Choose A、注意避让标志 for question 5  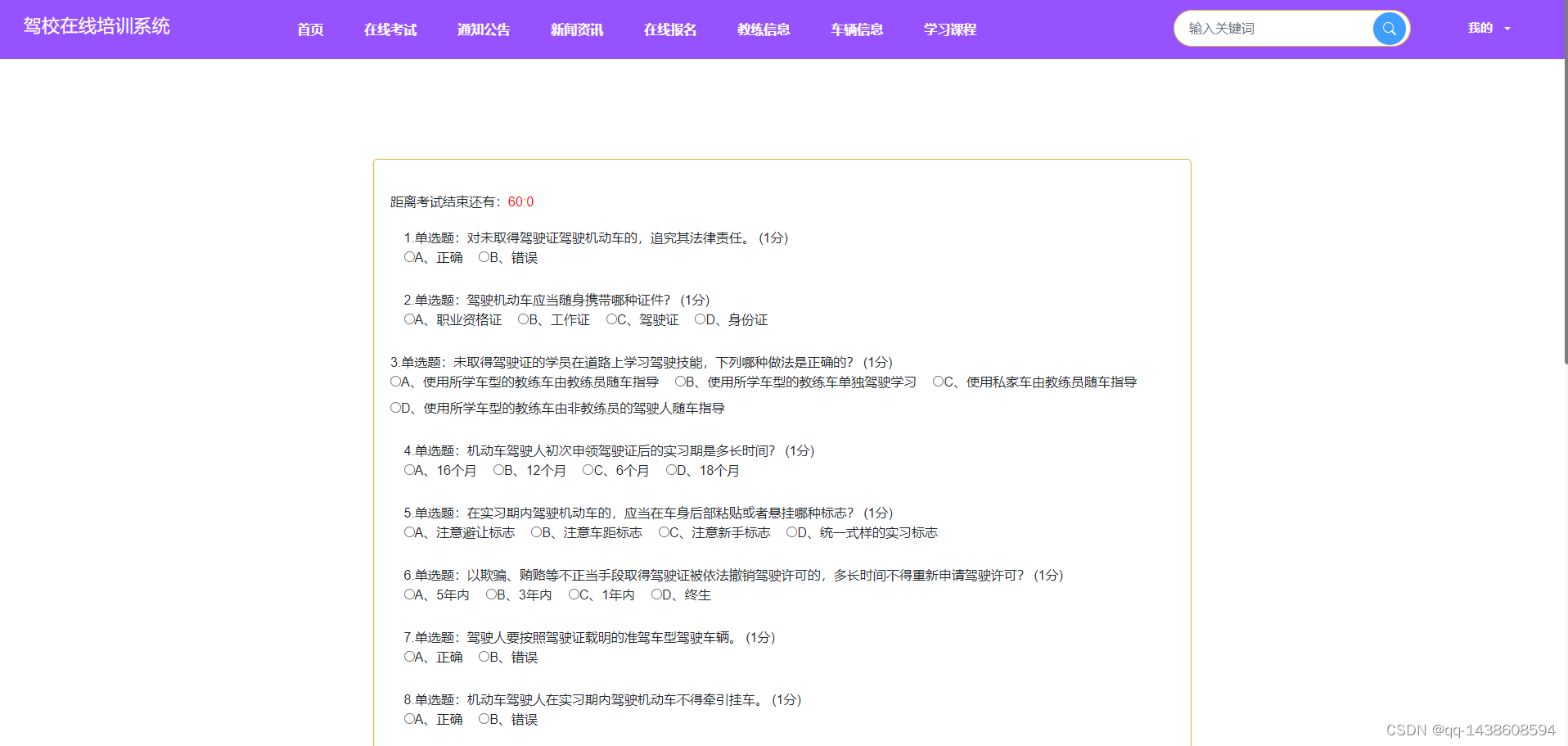pyautogui.click(x=409, y=532)
